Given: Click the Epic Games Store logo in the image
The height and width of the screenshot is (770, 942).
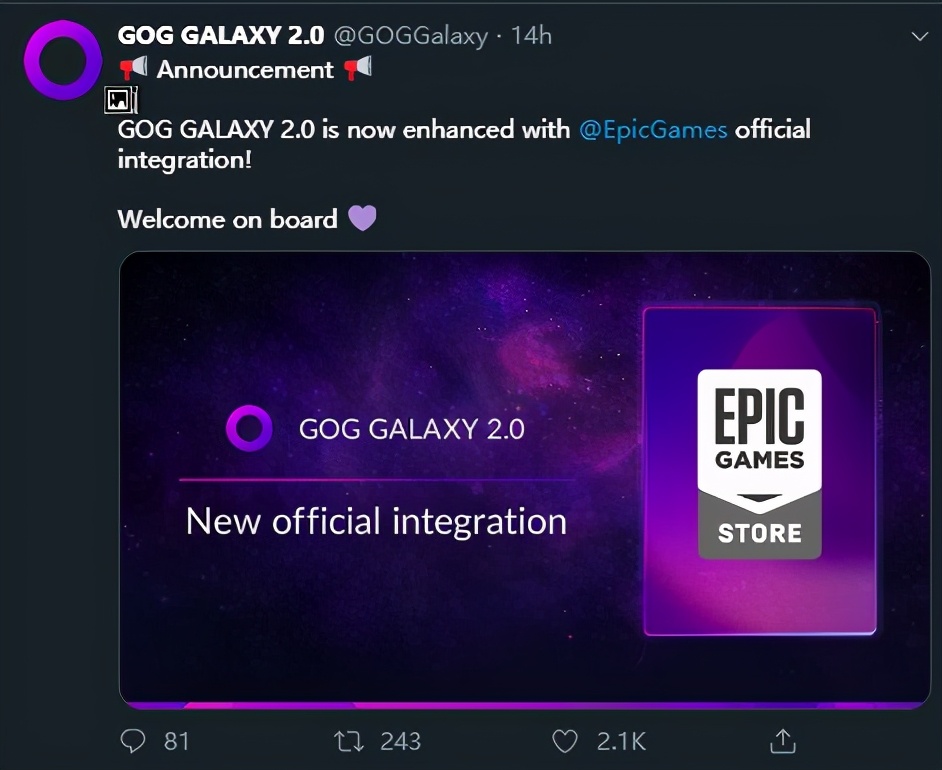Looking at the screenshot, I should [759, 463].
